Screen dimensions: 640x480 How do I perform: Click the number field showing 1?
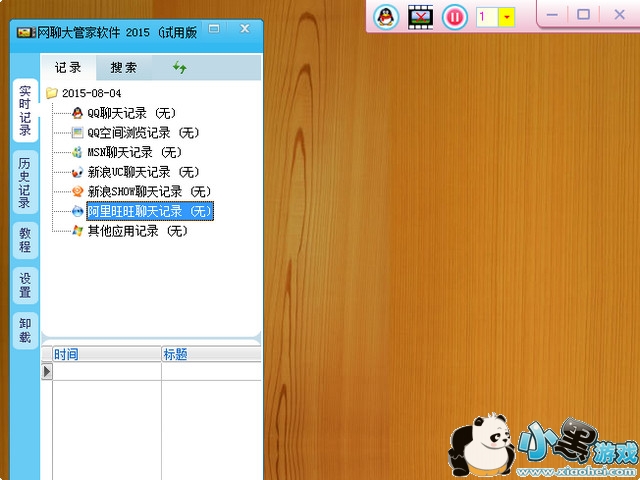pos(487,17)
